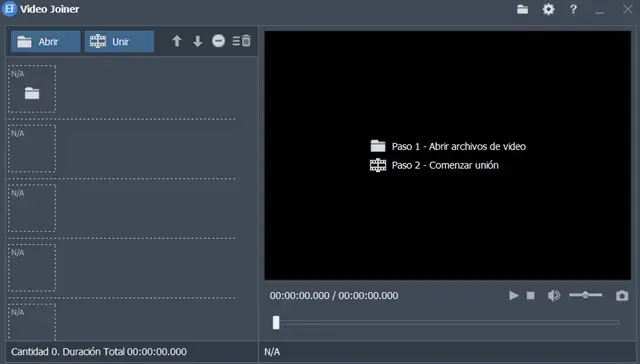Adjust the volume slider knob
This screenshot has width=640, height=364.
(x=585, y=295)
